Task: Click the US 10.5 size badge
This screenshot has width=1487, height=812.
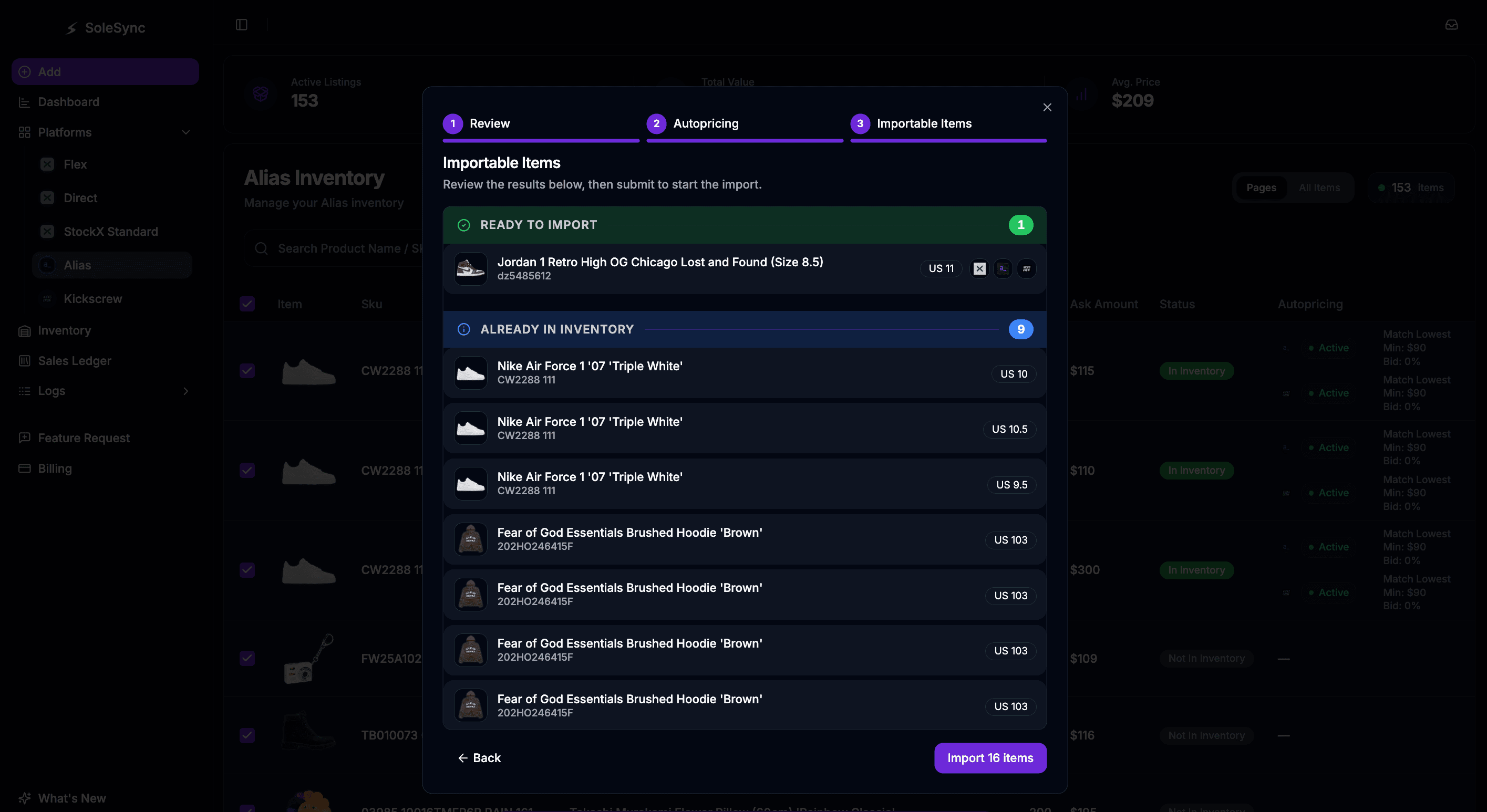Action: (x=1009, y=430)
